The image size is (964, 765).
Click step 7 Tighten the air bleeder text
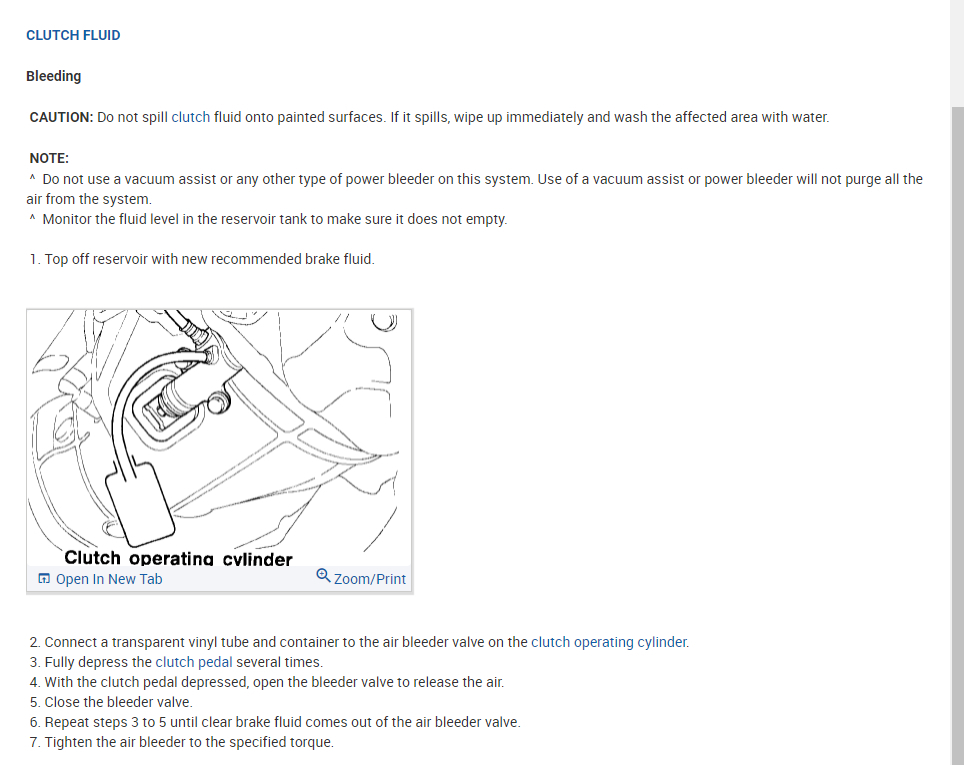pos(181,742)
